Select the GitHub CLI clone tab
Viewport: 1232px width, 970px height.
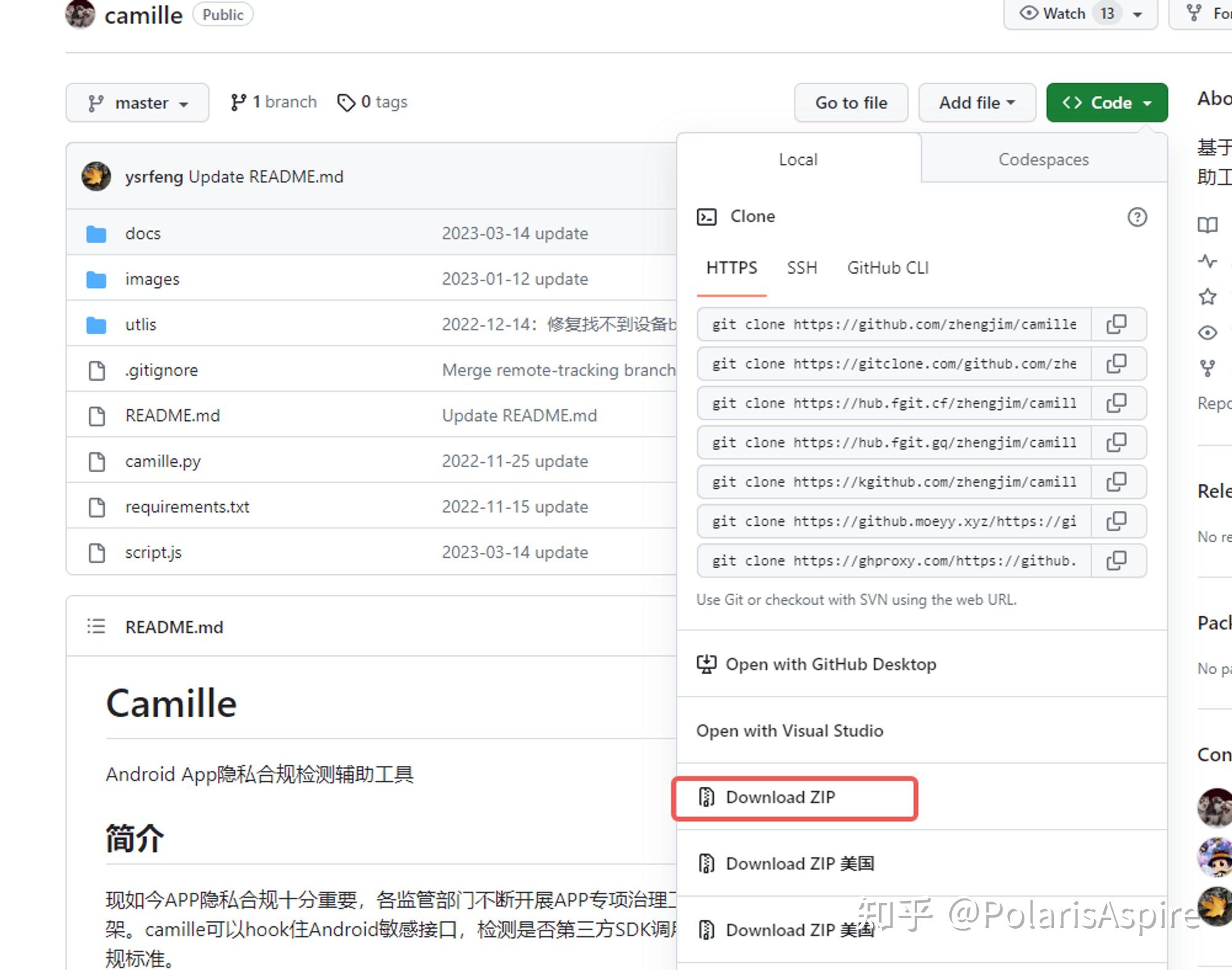(888, 268)
